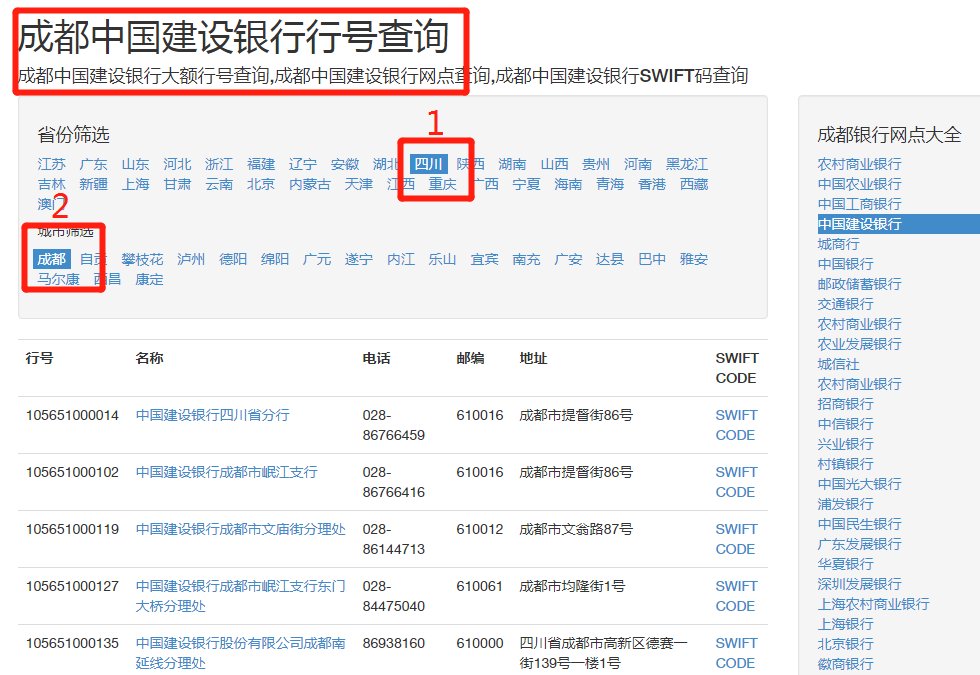
Task: Open the 岷江支行东门大桥分理处 branch link
Action: 241,596
